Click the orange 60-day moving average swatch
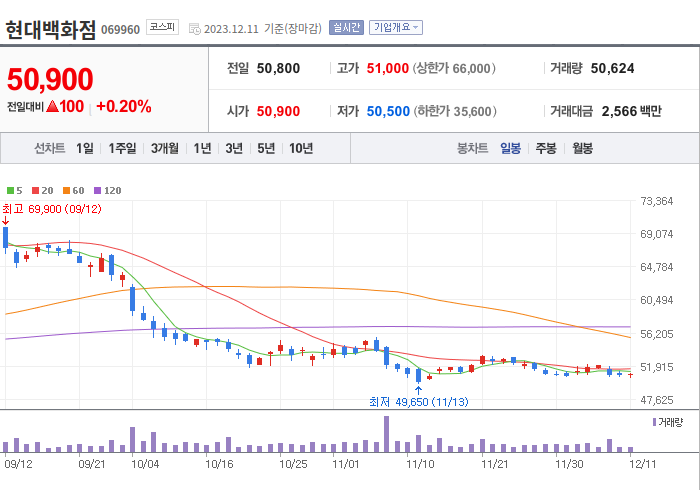The width and height of the screenshot is (700, 490). [67, 191]
